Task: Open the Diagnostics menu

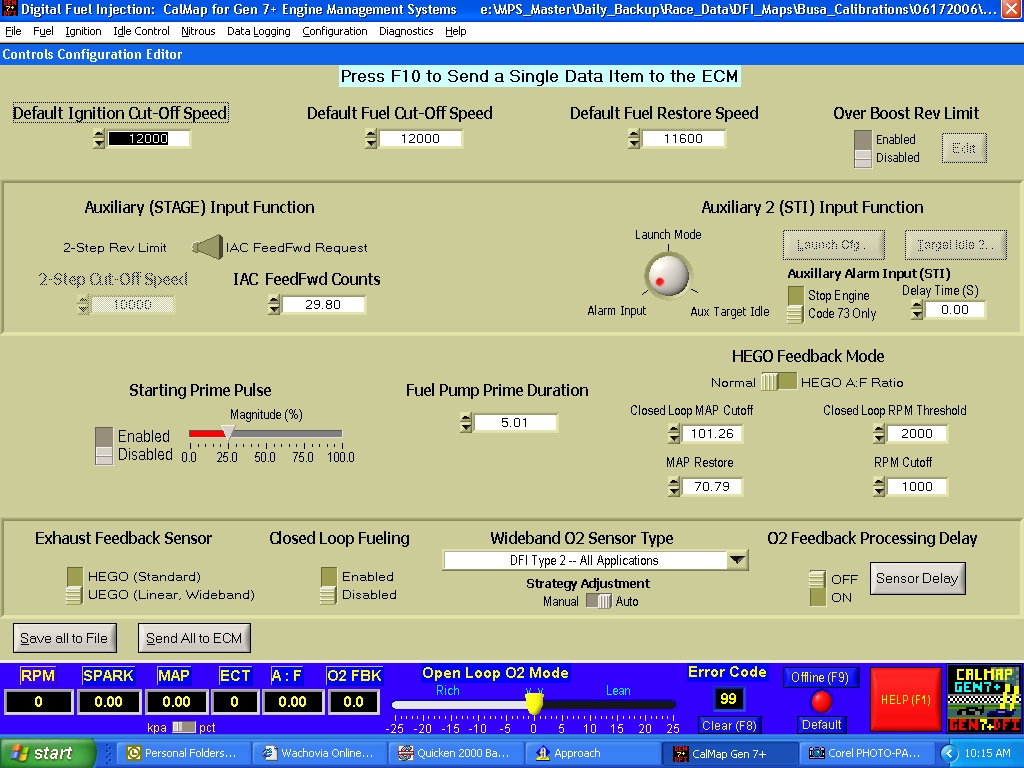Action: (406, 31)
